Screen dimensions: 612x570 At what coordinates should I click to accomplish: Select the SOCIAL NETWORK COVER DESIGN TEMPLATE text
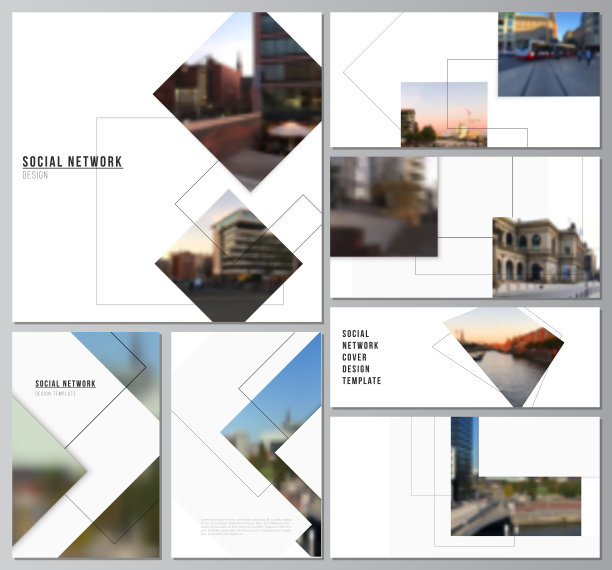[x=361, y=357]
